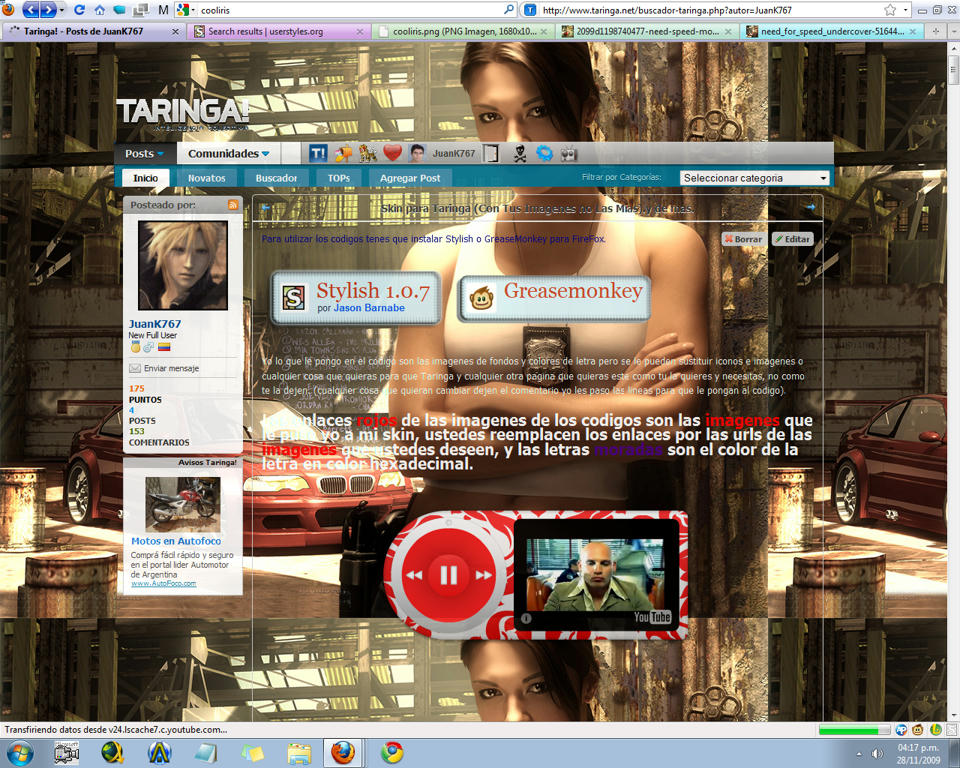This screenshot has width=960, height=768.
Task: Click the skull and crossbones icon
Action: coord(520,153)
